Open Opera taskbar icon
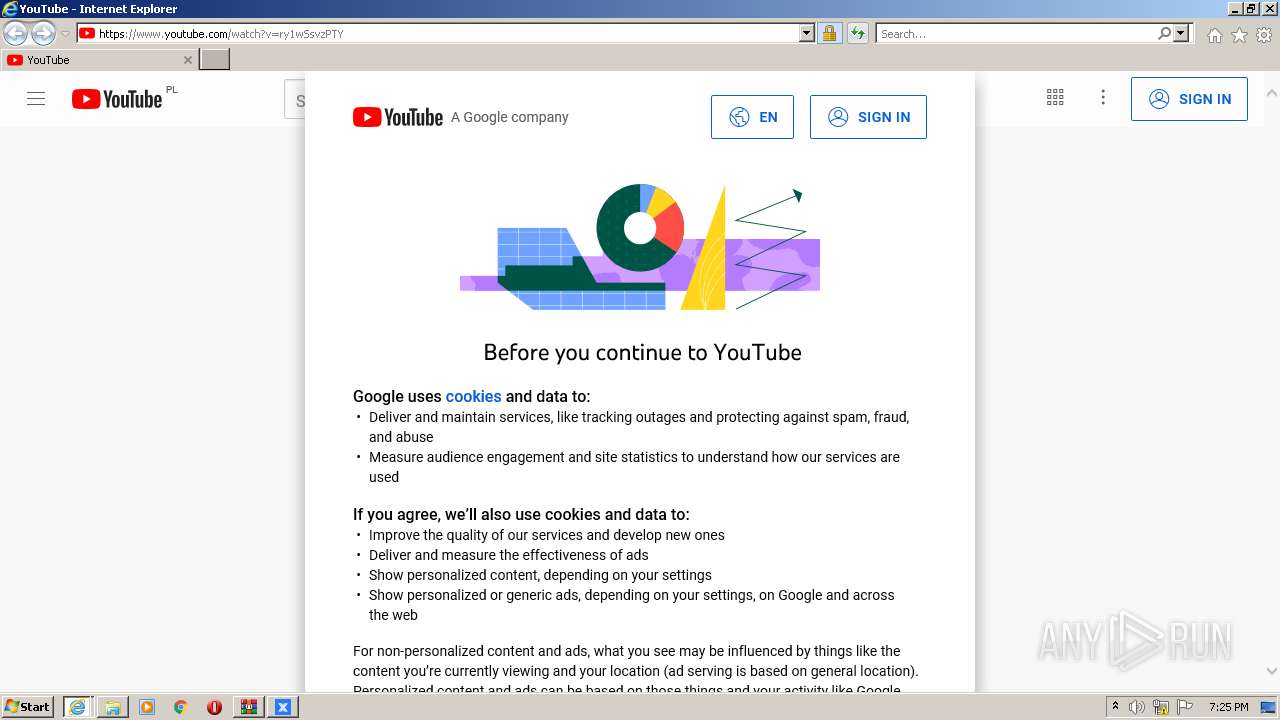Viewport: 1280px width, 720px height. click(x=214, y=707)
